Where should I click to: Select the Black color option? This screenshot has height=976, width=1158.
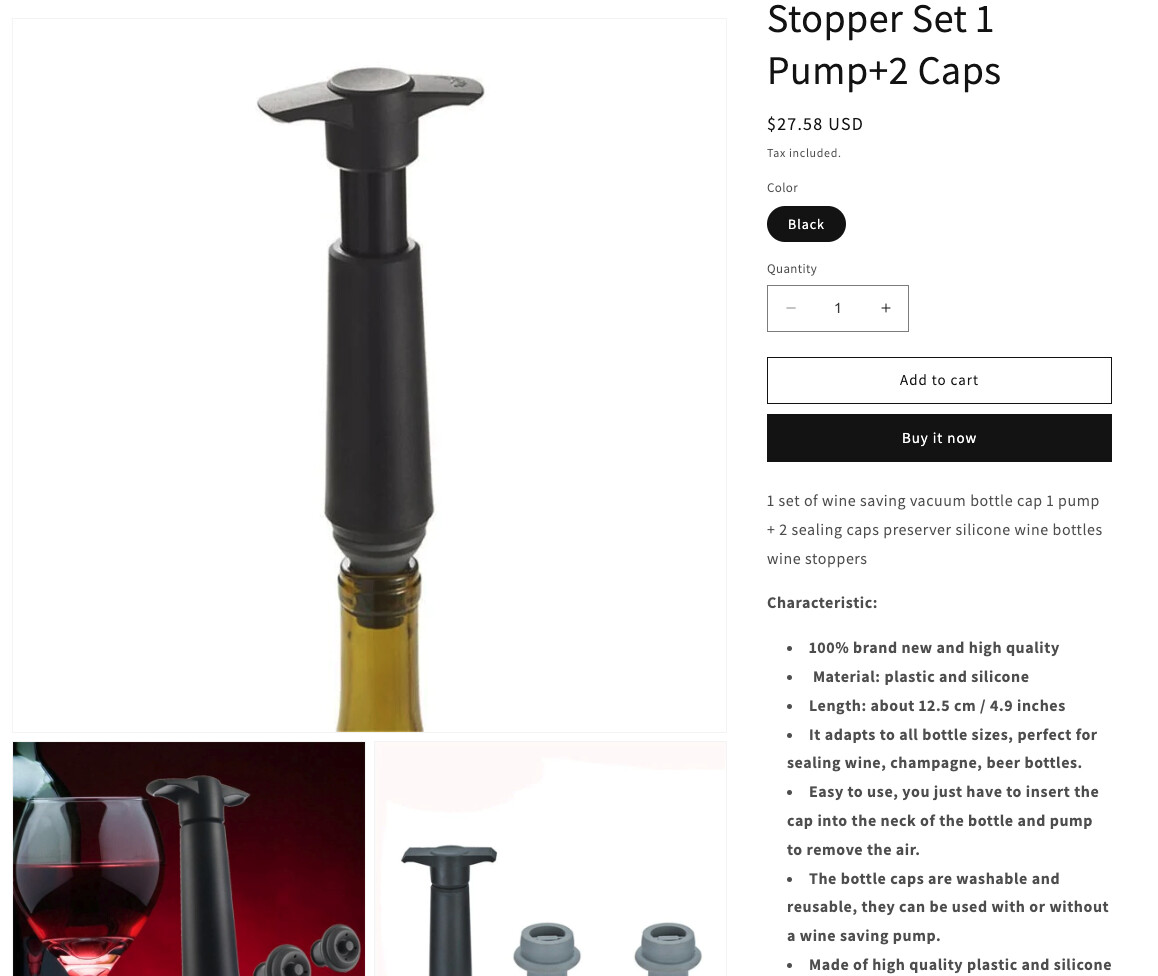[x=806, y=224]
